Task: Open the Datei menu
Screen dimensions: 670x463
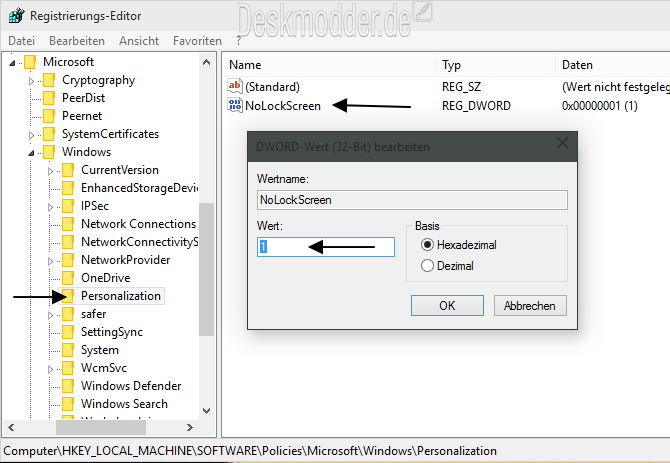Action: pos(21,41)
